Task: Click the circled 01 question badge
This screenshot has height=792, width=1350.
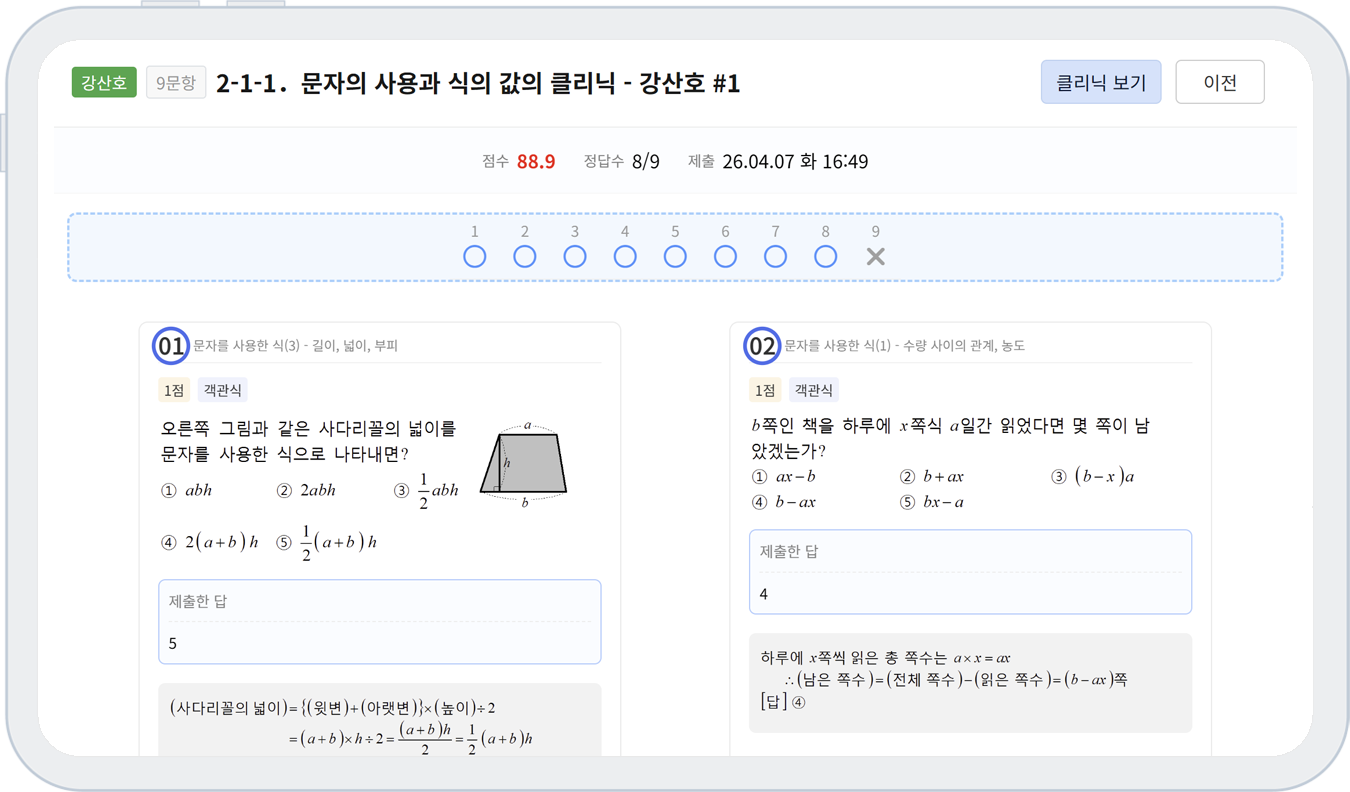Action: pos(171,346)
